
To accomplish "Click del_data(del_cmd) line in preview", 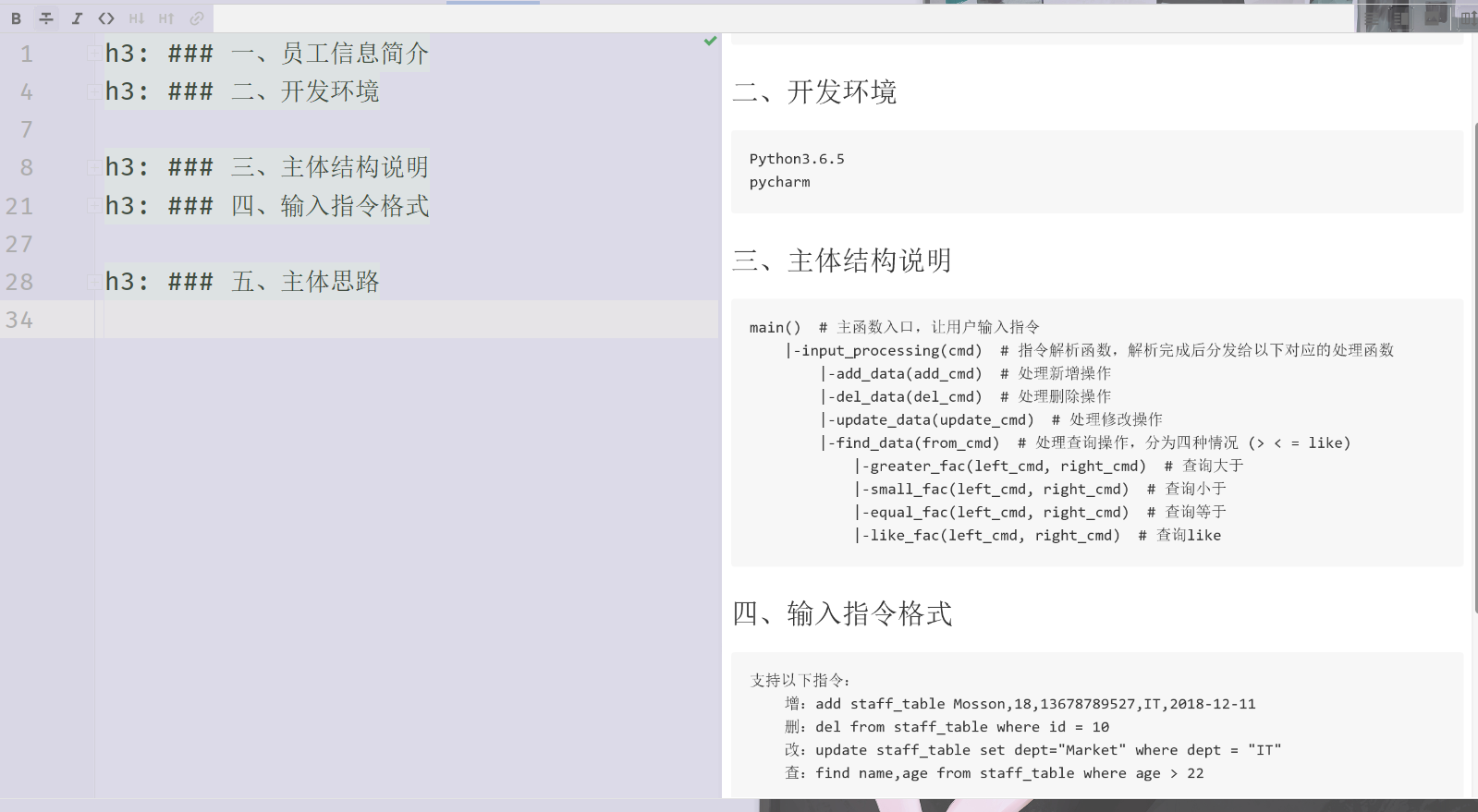I will tap(966, 396).
